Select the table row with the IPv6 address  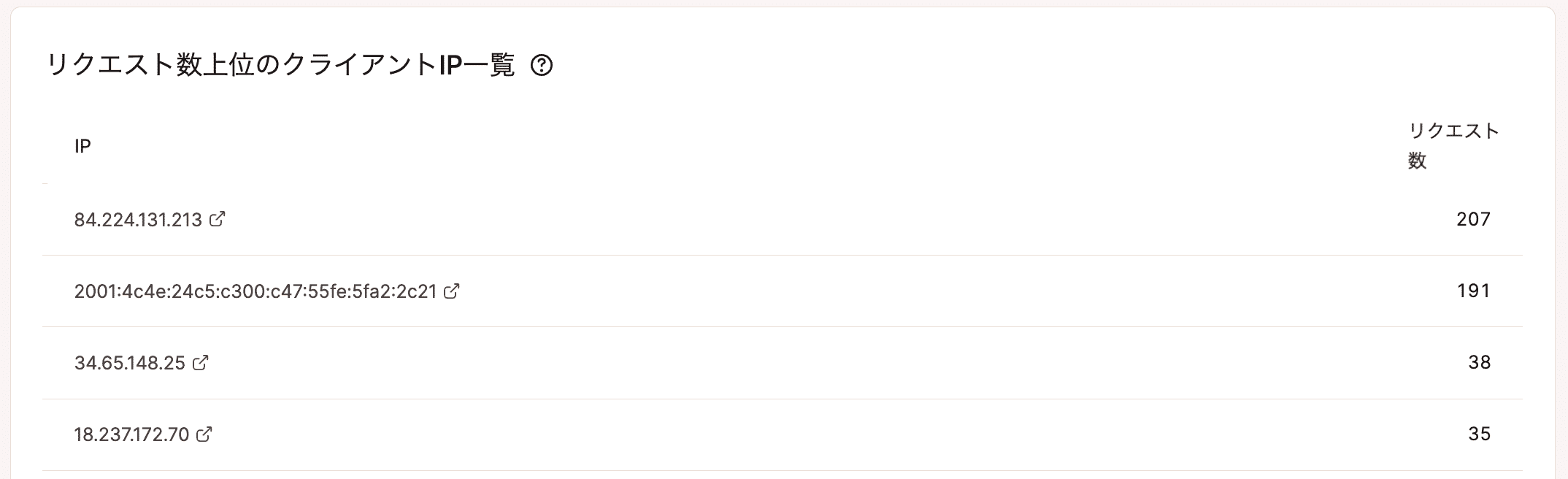[x=783, y=291]
